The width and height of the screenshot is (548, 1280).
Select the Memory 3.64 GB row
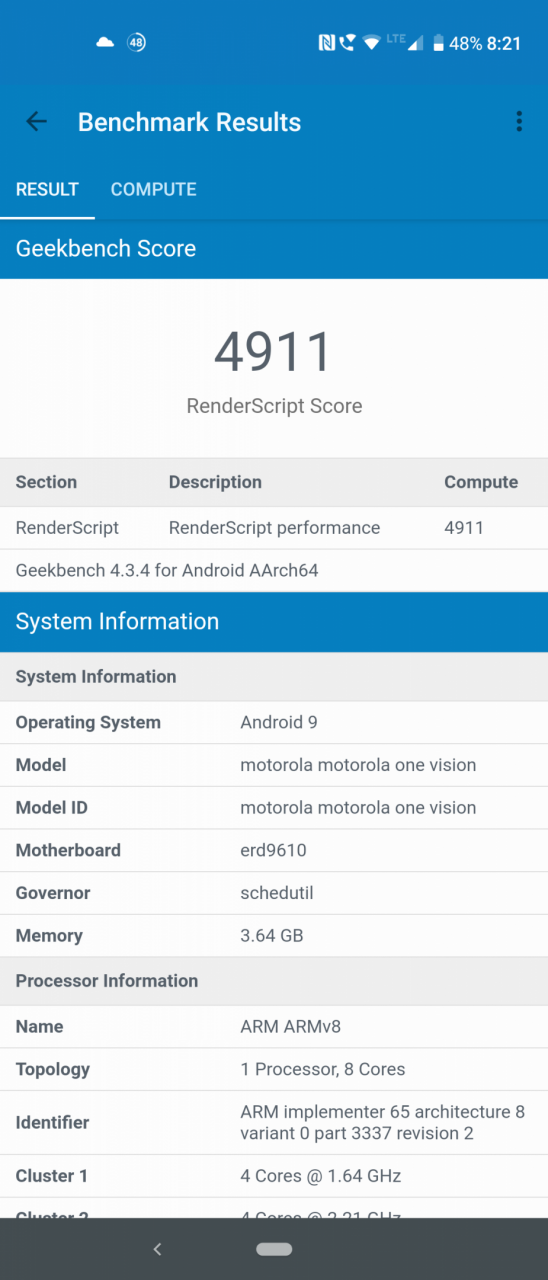(274, 936)
